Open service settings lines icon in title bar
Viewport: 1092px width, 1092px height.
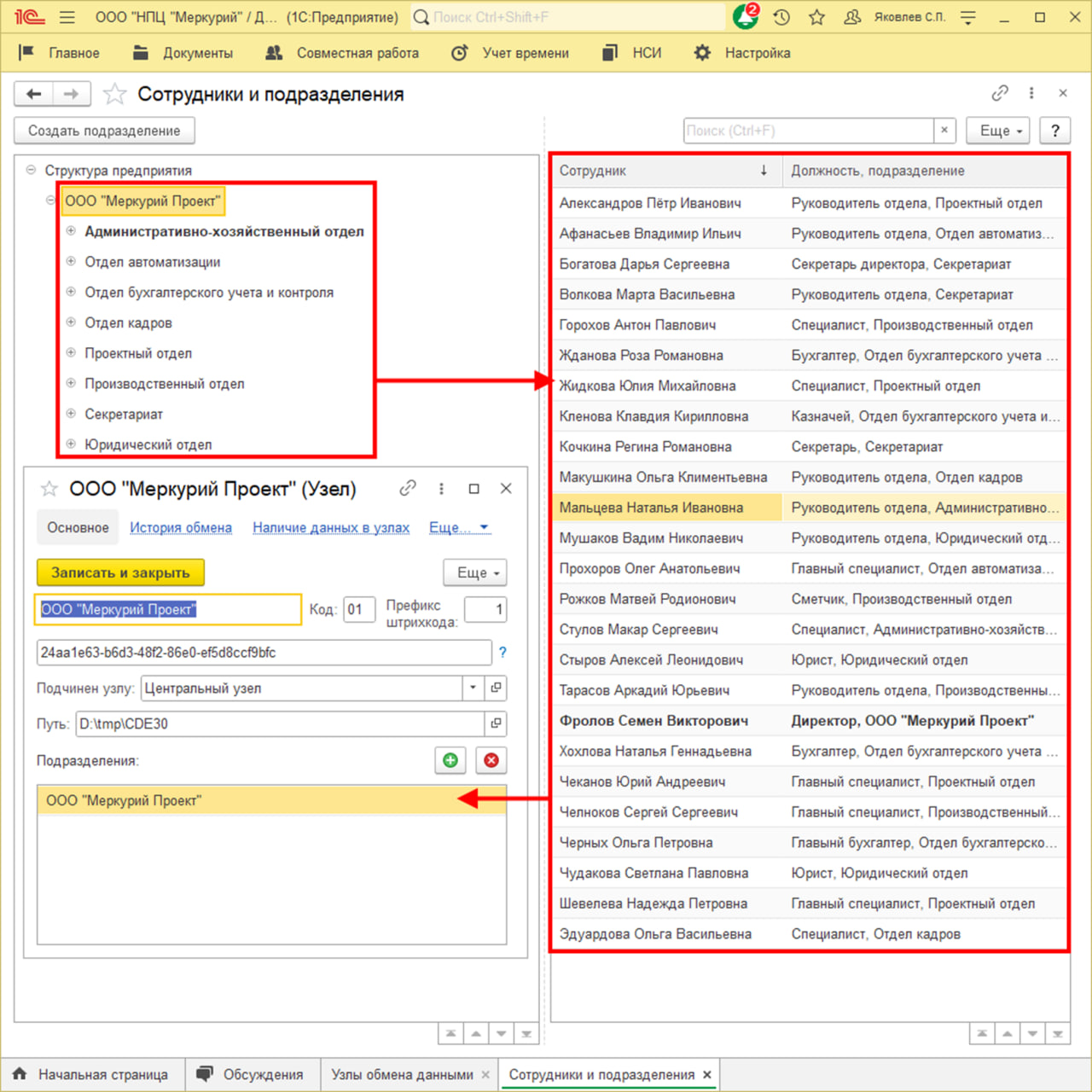coord(967,17)
